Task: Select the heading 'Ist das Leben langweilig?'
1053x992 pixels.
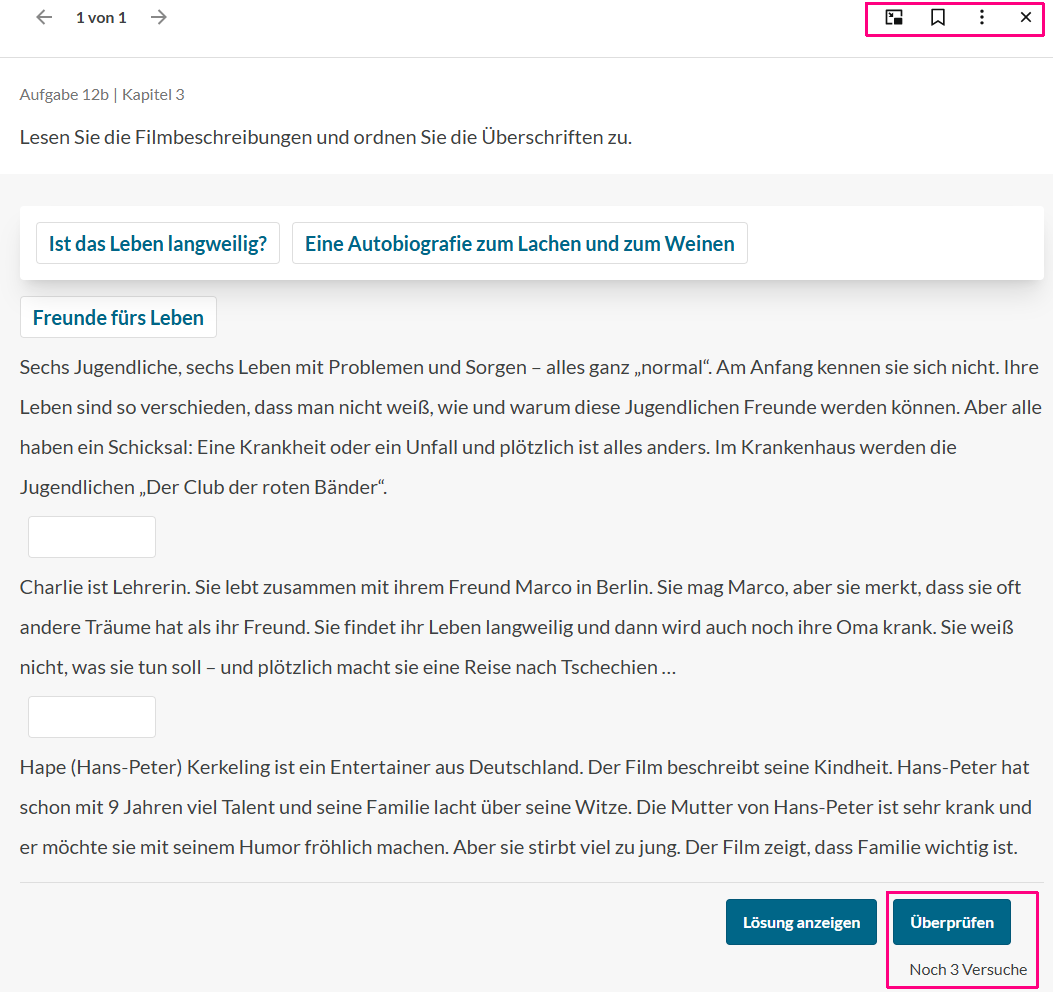Action: click(158, 243)
